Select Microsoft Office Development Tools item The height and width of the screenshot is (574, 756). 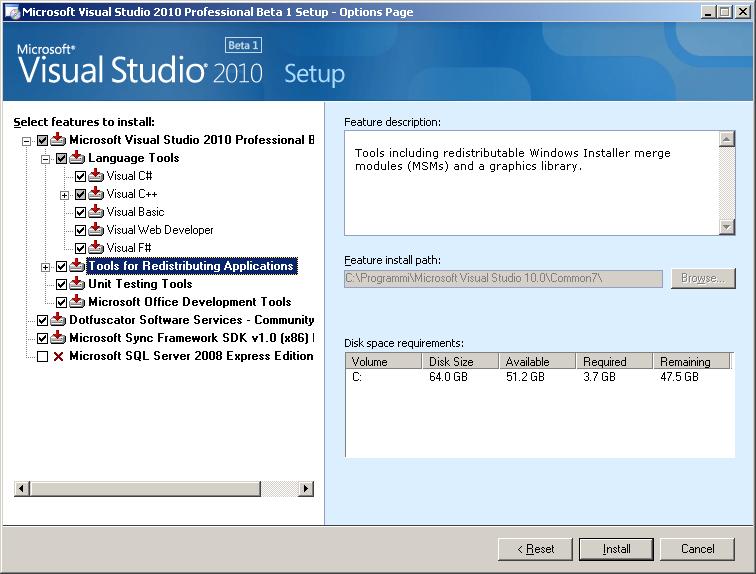click(189, 302)
